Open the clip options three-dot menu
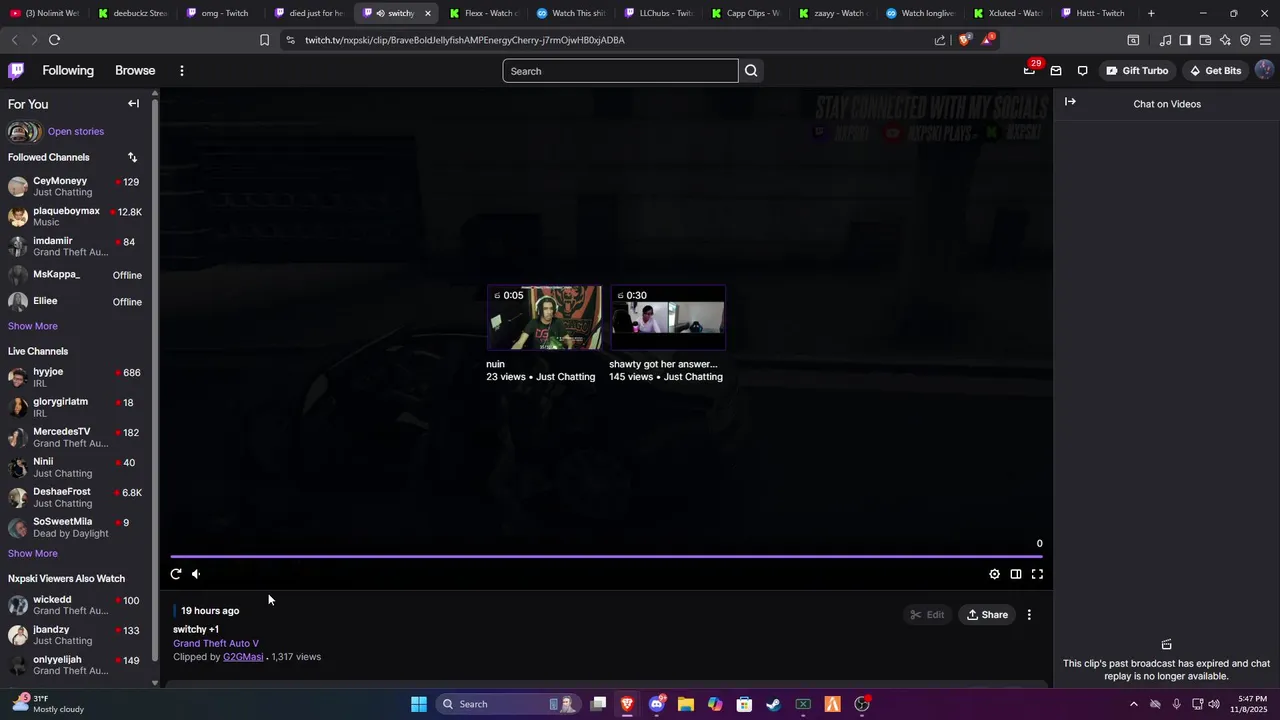1280x720 pixels. pyautogui.click(x=1029, y=615)
